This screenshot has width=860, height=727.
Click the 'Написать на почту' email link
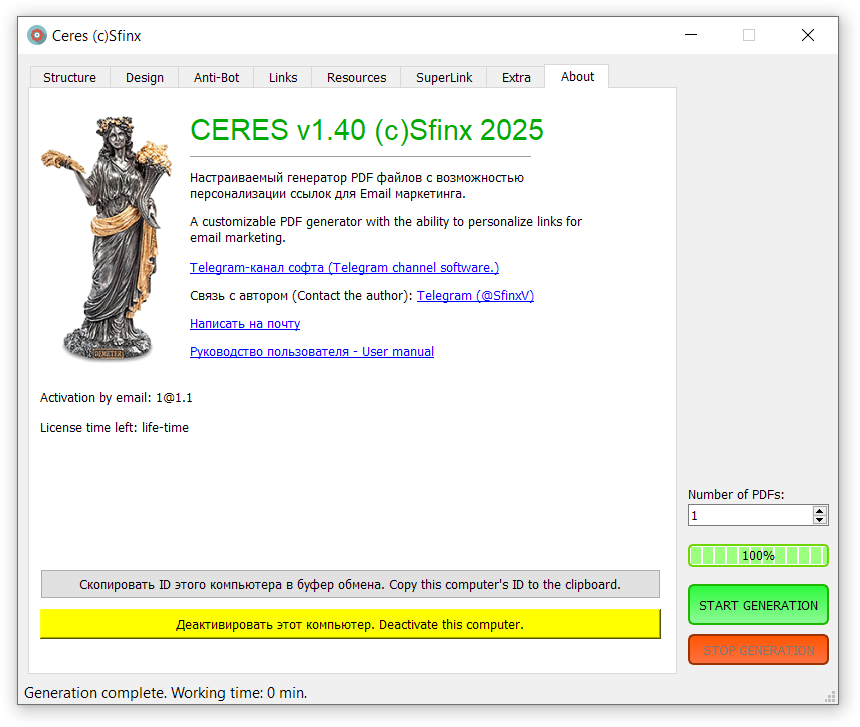point(245,323)
